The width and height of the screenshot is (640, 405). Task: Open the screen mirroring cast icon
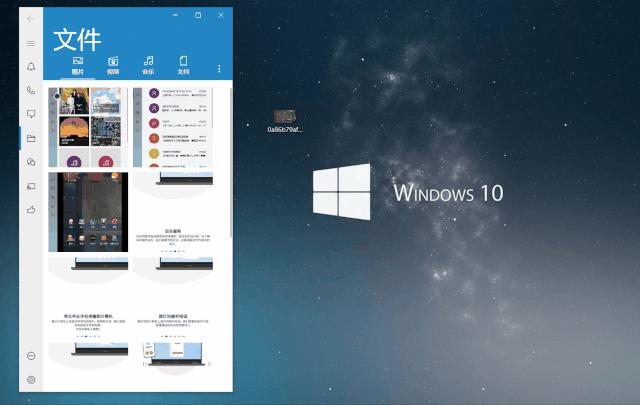tap(31, 186)
